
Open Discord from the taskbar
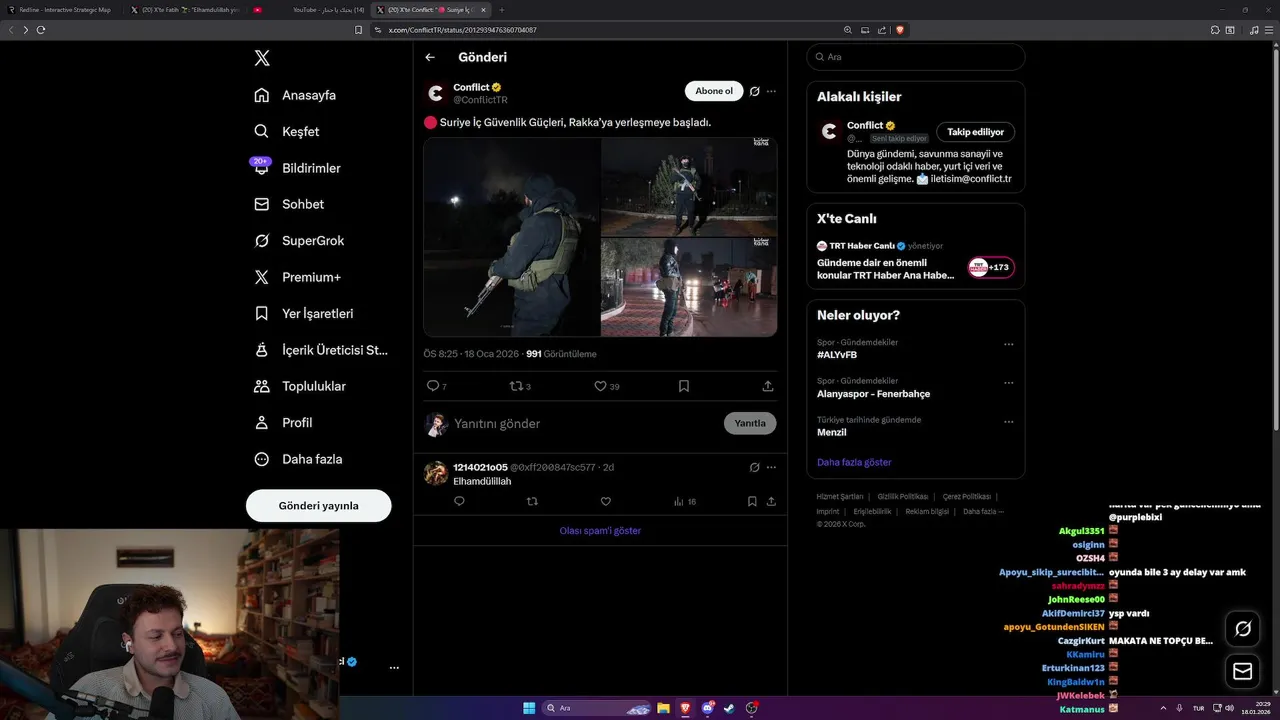[x=707, y=708]
